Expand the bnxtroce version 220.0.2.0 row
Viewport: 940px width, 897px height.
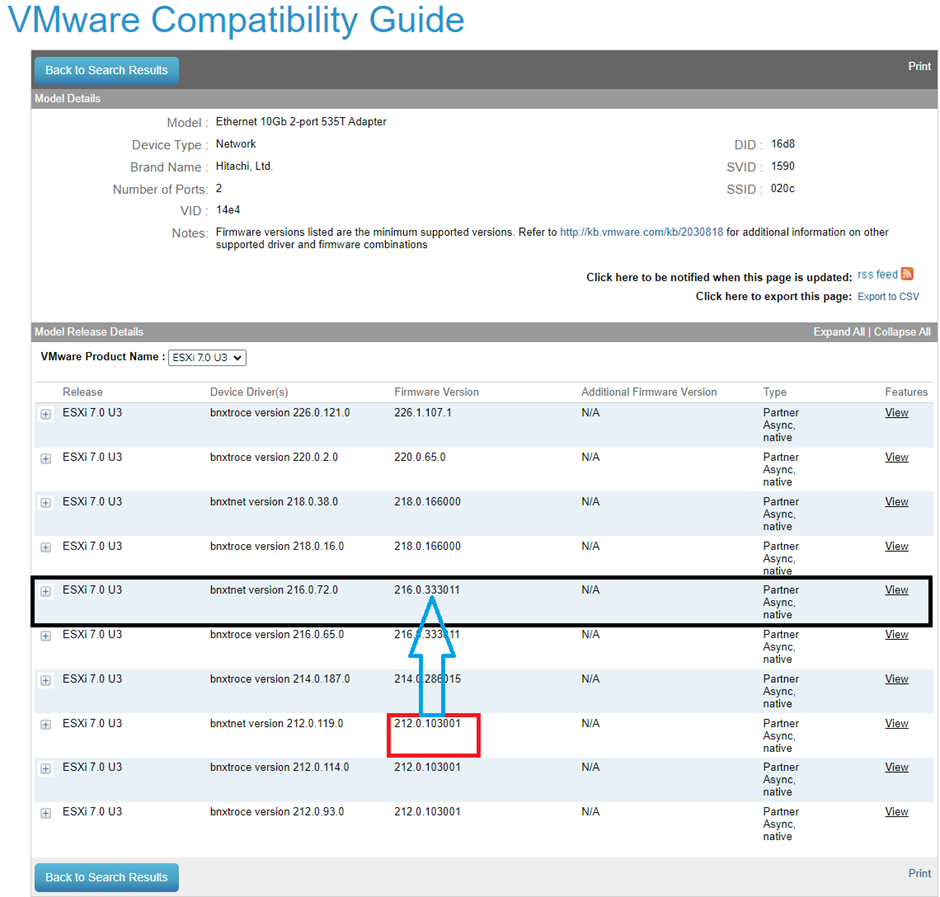tap(46, 458)
